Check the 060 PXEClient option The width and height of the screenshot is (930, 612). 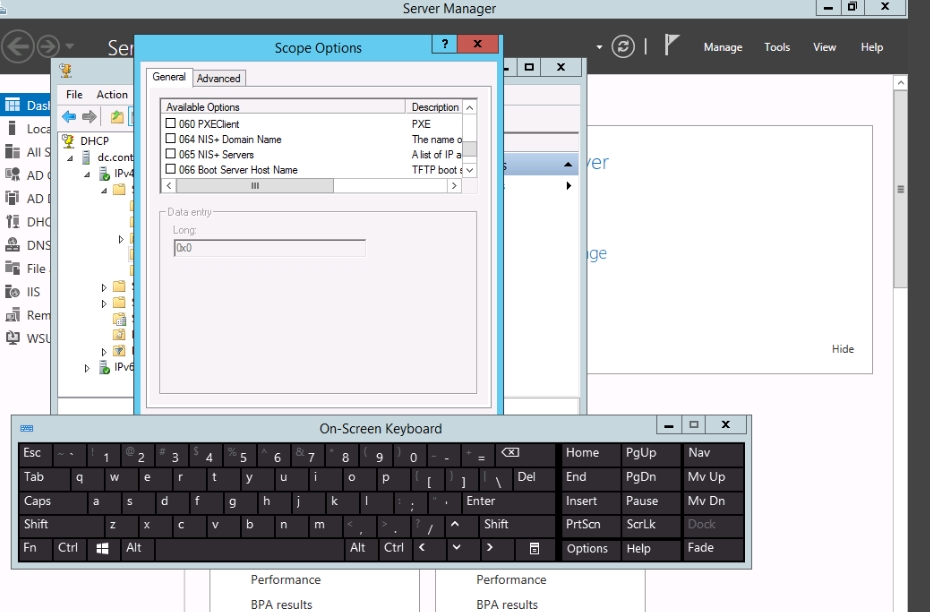click(171, 123)
